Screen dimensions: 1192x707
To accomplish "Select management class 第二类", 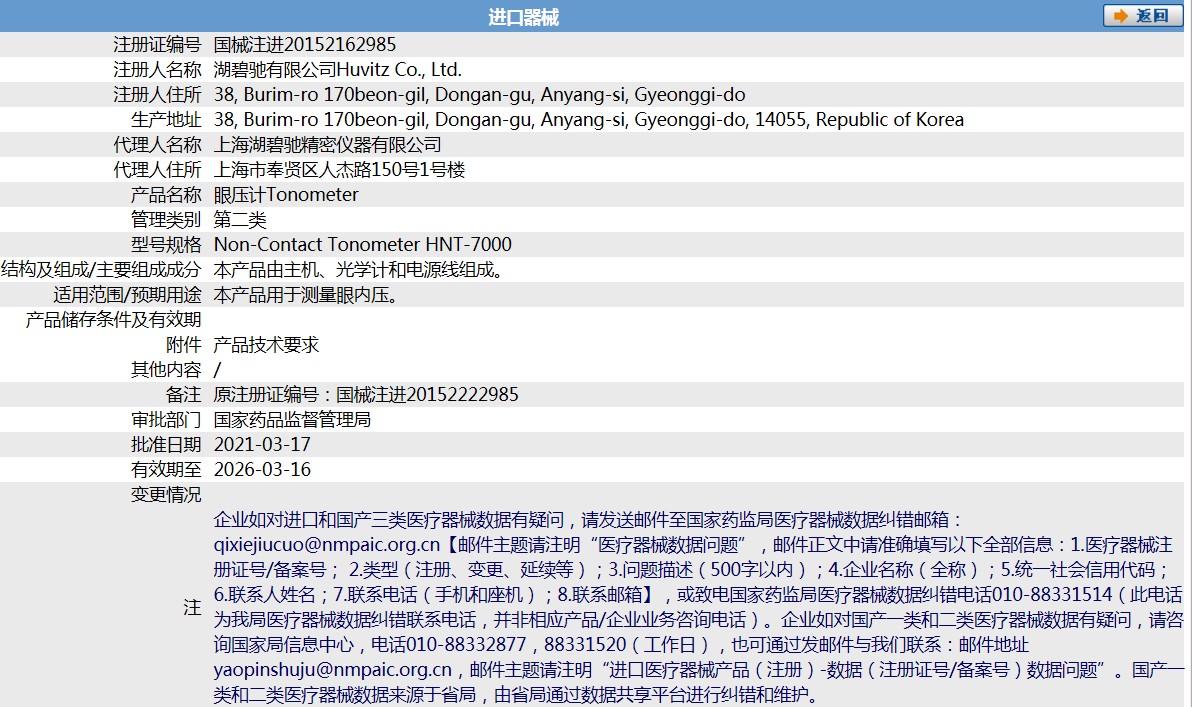I will coord(240,220).
